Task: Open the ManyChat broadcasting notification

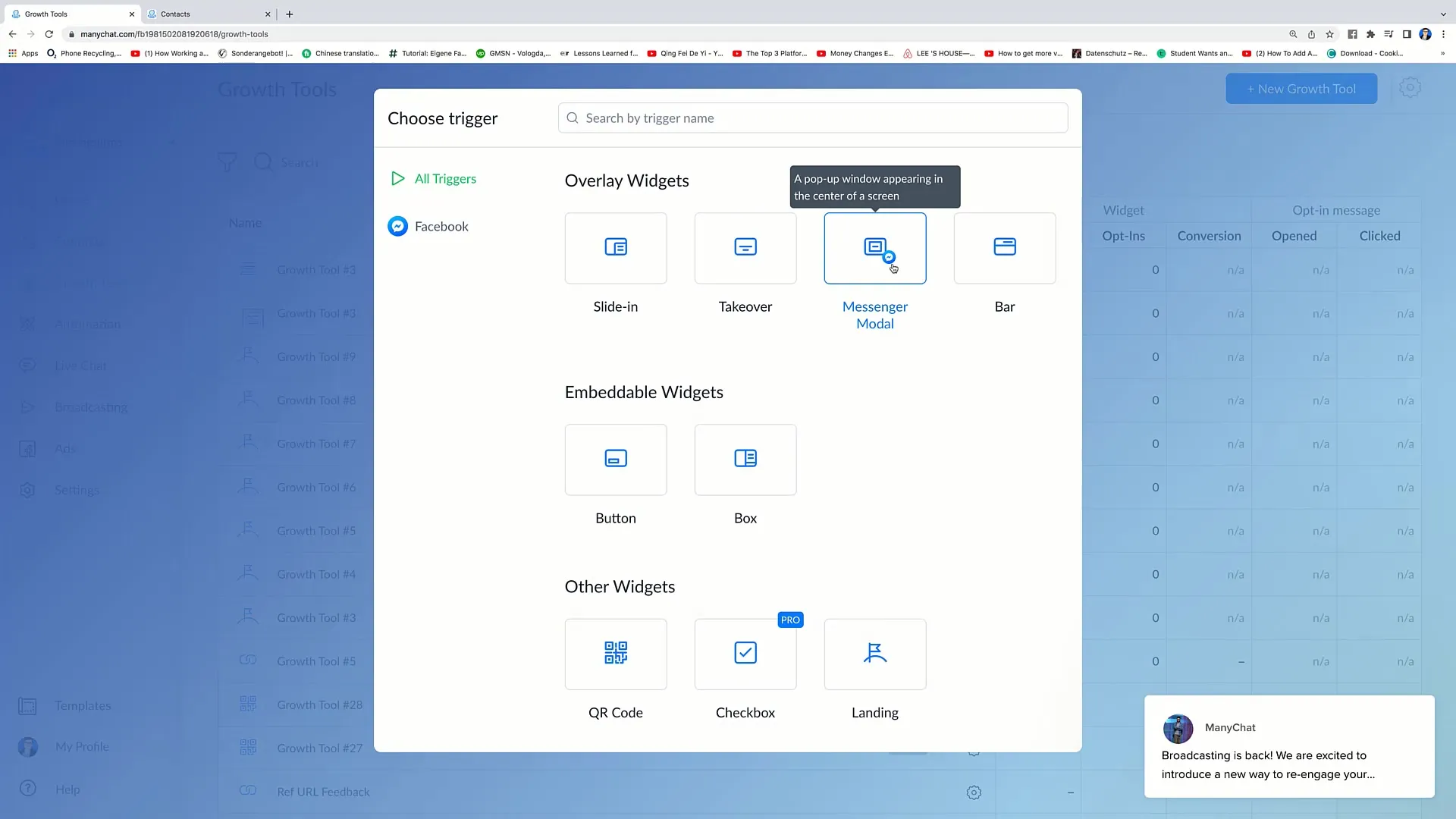Action: (x=1289, y=746)
